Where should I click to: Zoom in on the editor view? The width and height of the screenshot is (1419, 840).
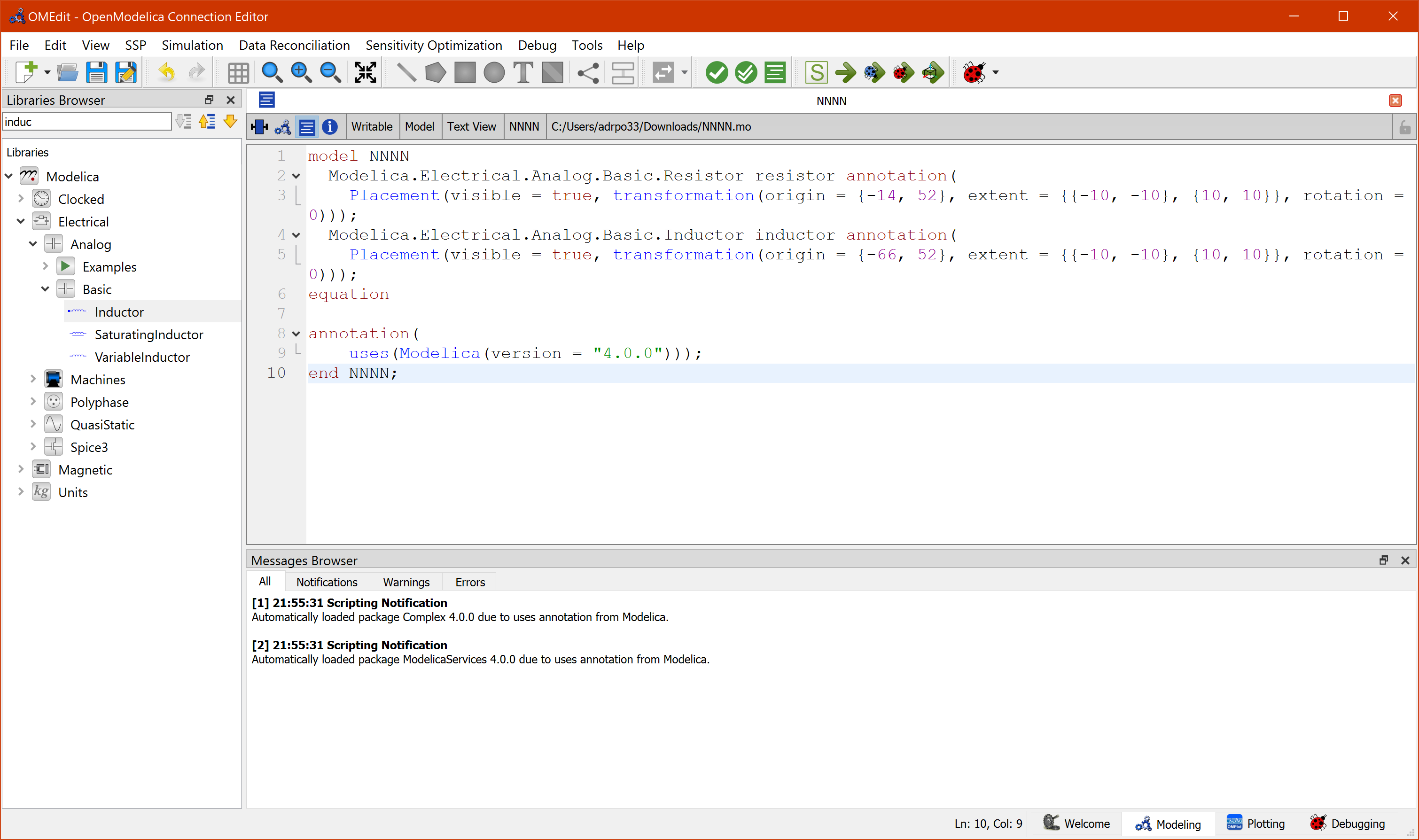[x=302, y=72]
